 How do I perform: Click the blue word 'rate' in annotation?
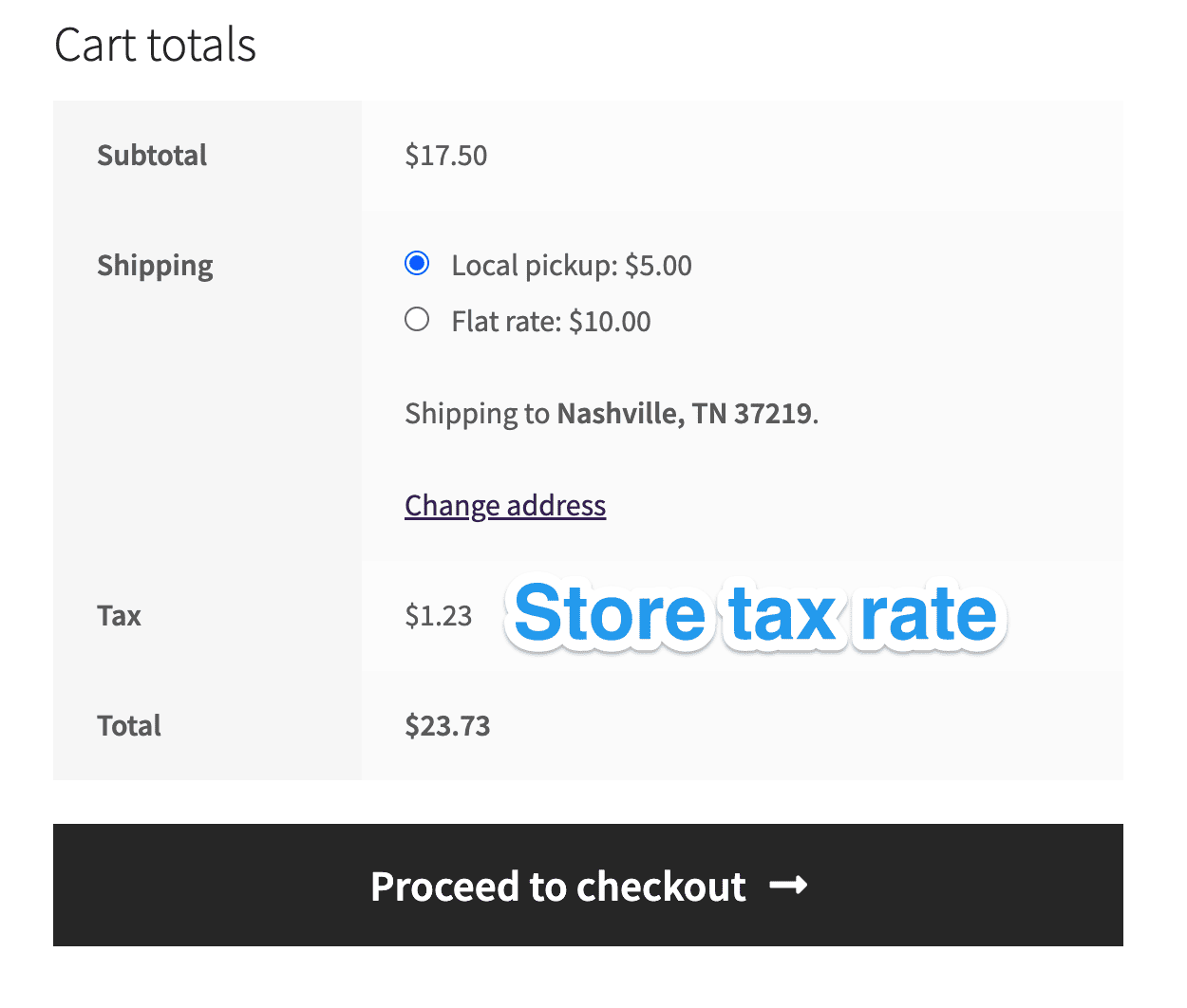point(929,614)
